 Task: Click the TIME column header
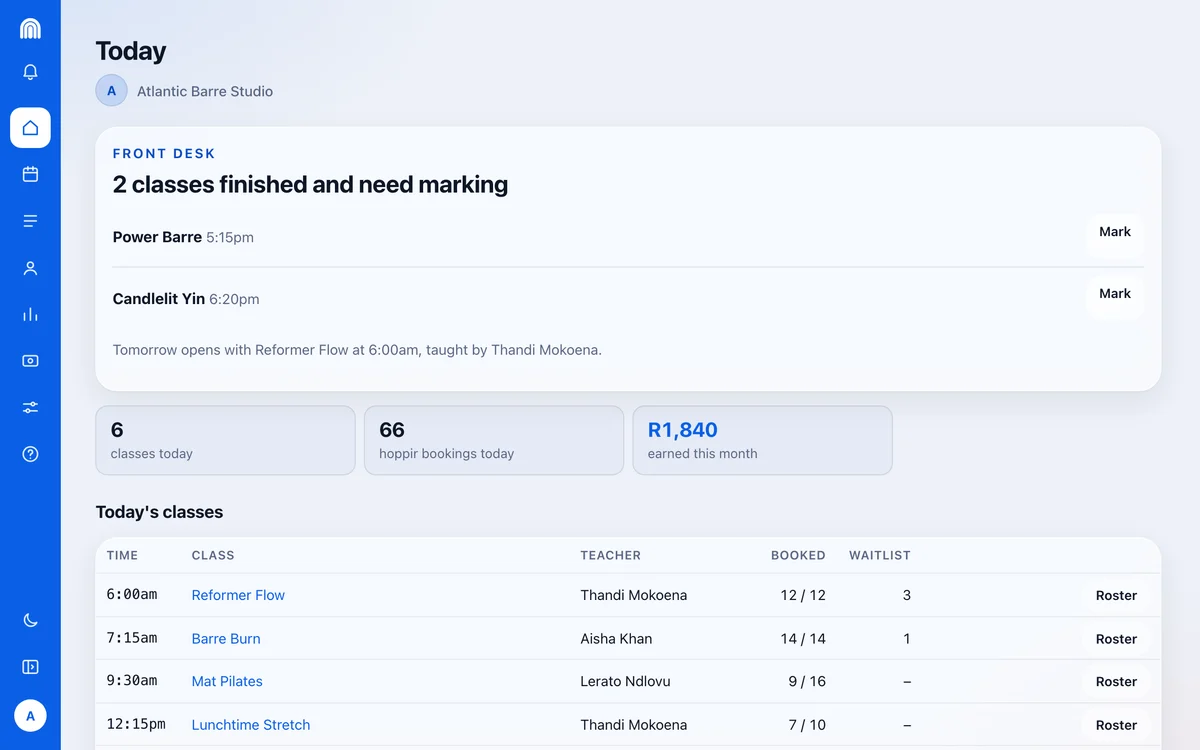point(122,555)
